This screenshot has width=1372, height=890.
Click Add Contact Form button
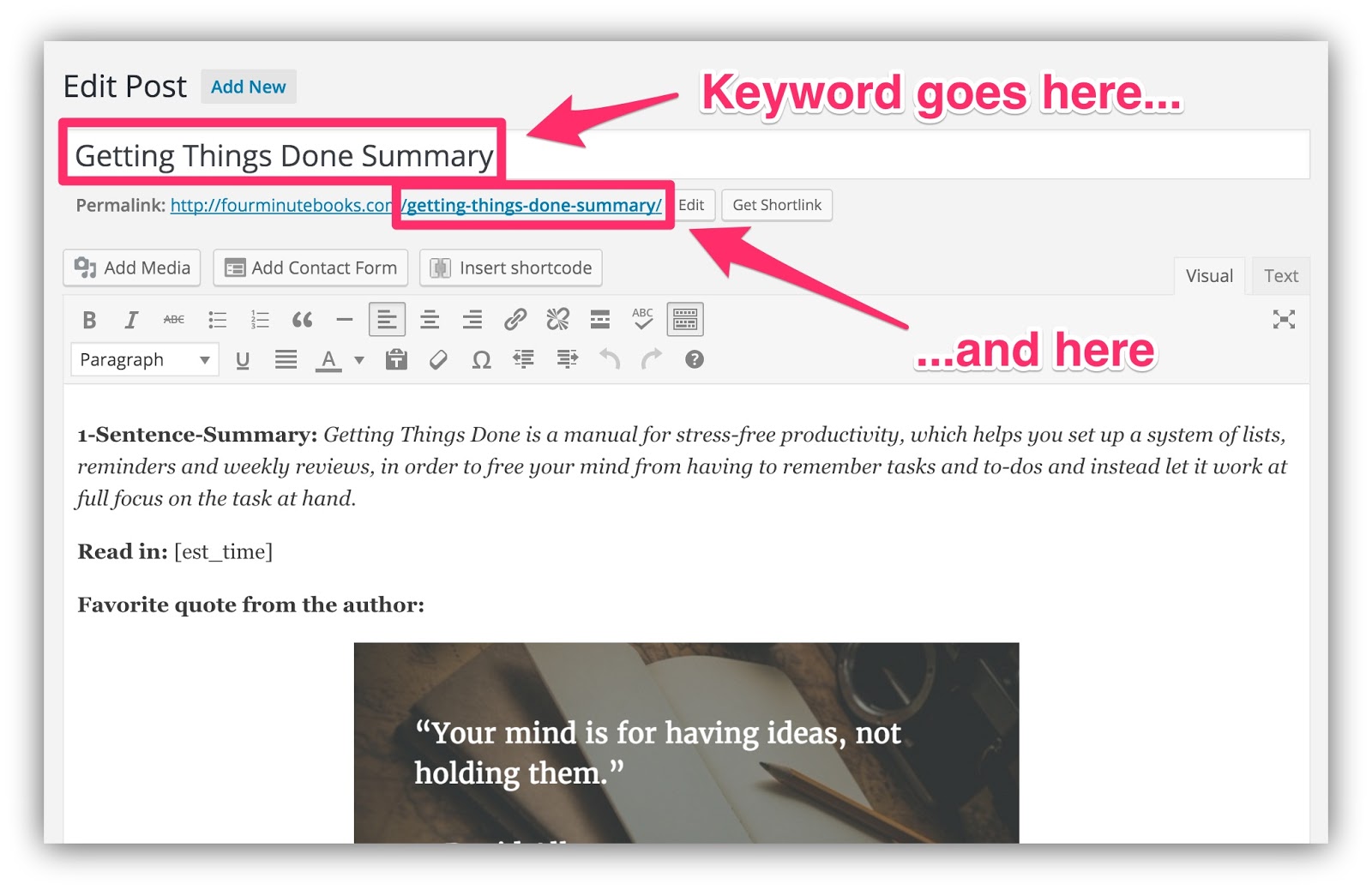pos(310,268)
